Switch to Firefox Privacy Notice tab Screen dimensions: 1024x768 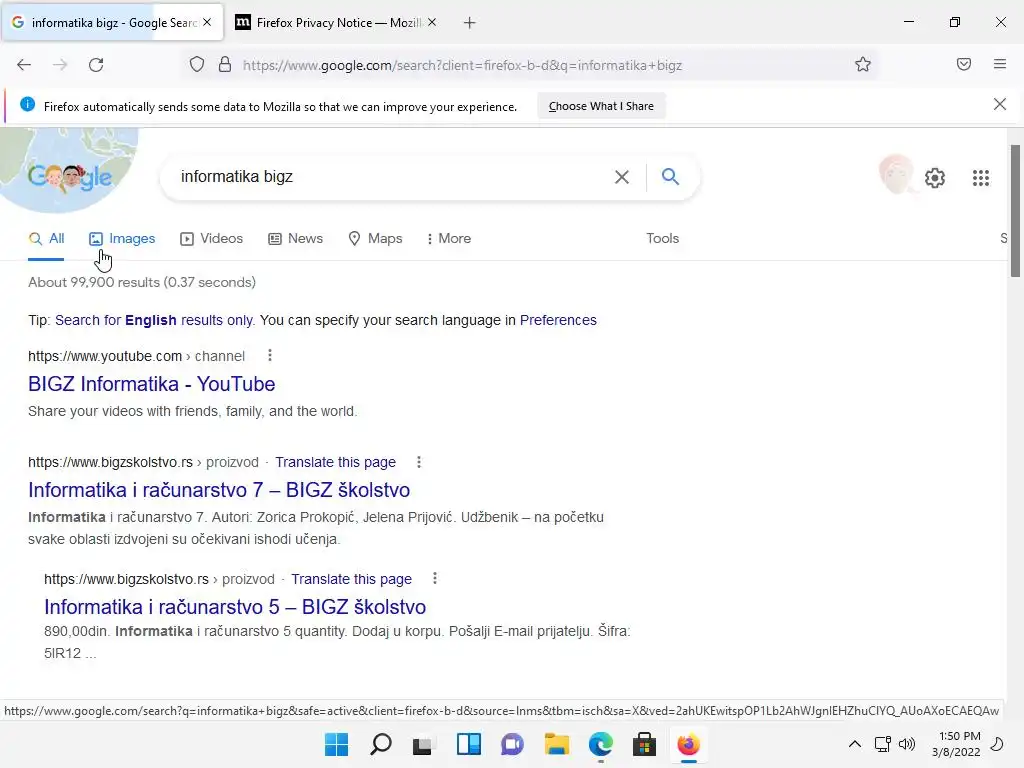pos(337,23)
